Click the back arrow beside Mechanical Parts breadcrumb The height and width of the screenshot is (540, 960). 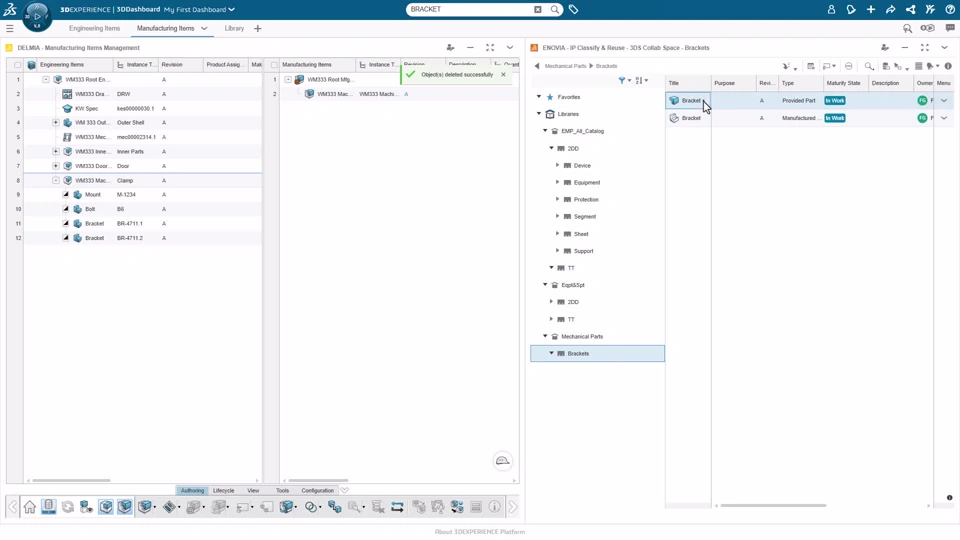(537, 66)
